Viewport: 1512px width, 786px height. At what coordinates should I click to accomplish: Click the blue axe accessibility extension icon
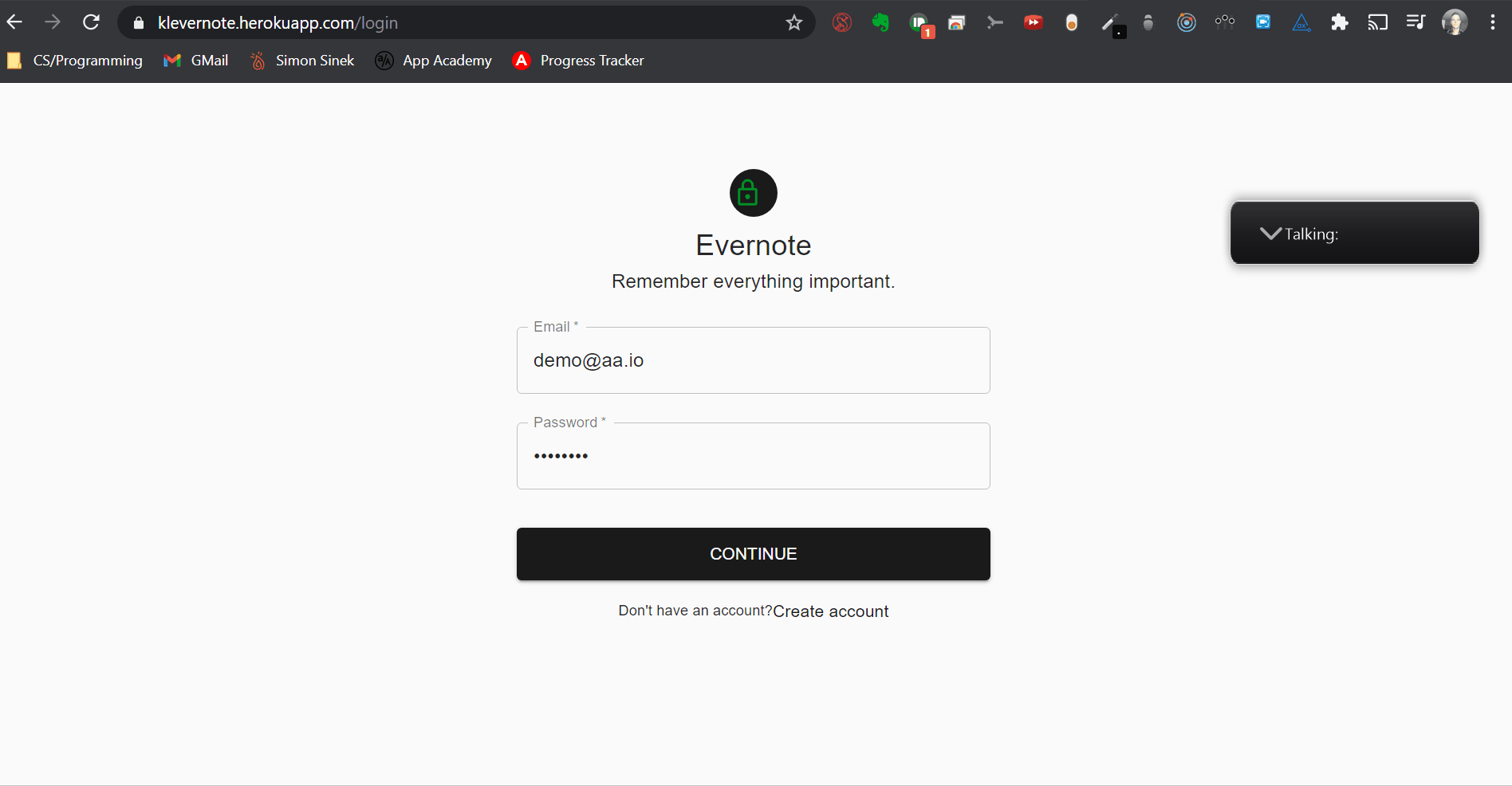pyautogui.click(x=1301, y=22)
